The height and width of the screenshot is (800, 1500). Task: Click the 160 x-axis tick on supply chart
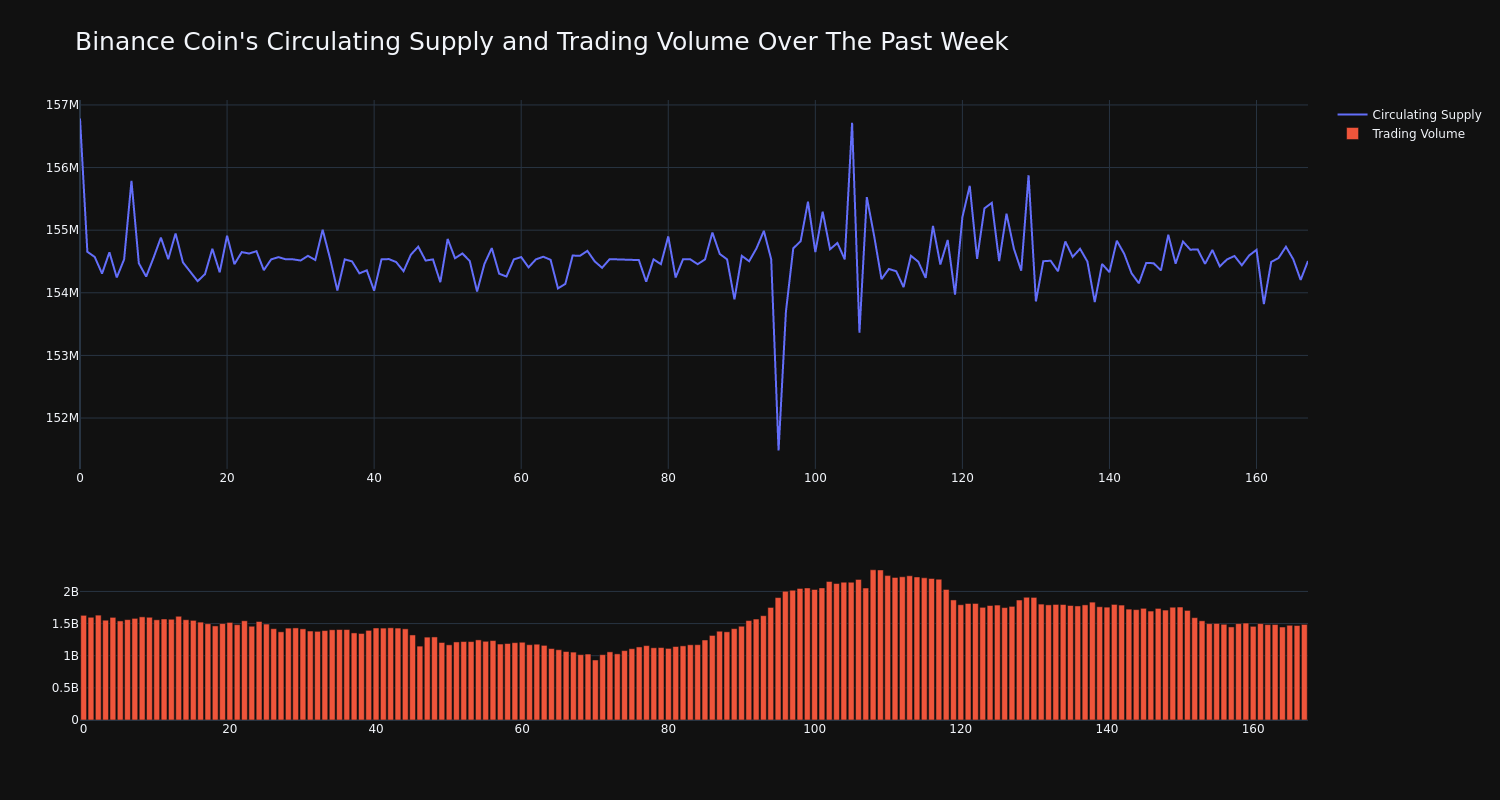[1256, 478]
